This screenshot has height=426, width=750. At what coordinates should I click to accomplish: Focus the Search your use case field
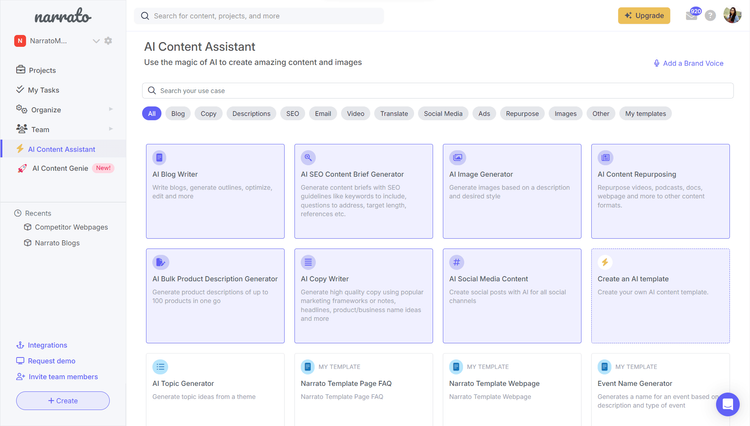coord(438,90)
